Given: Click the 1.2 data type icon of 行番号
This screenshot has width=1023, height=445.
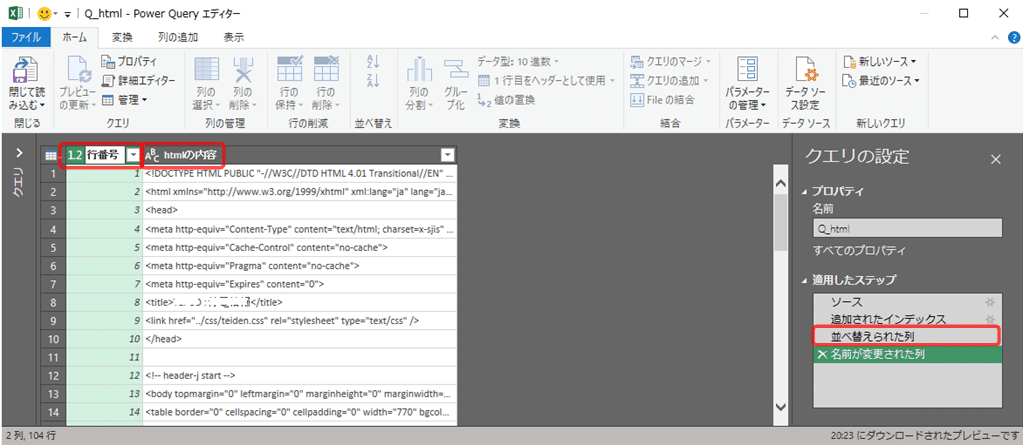Looking at the screenshot, I should [75, 155].
